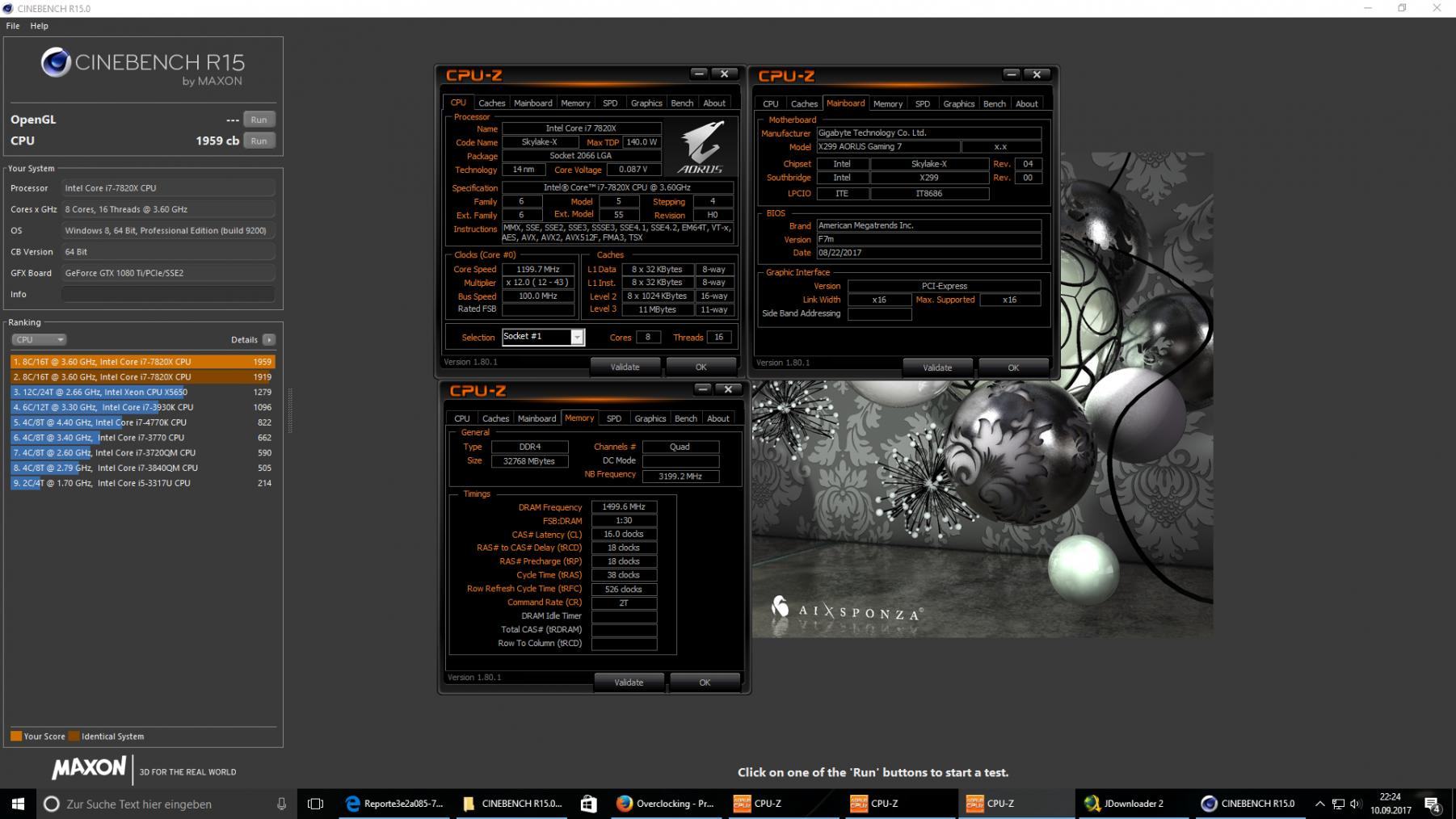Open the volume control in system tray

(1356, 804)
